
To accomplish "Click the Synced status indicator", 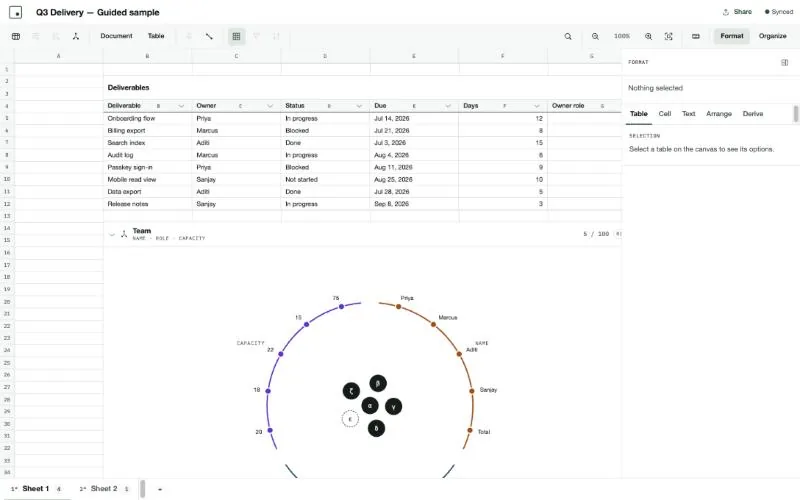I will click(779, 12).
